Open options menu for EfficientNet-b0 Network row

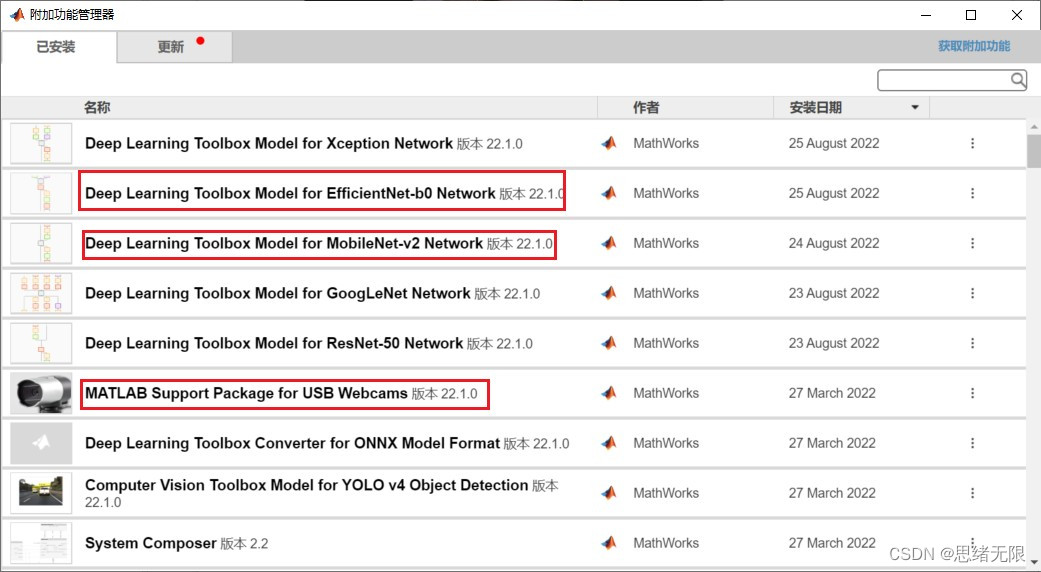pyautogui.click(x=972, y=193)
